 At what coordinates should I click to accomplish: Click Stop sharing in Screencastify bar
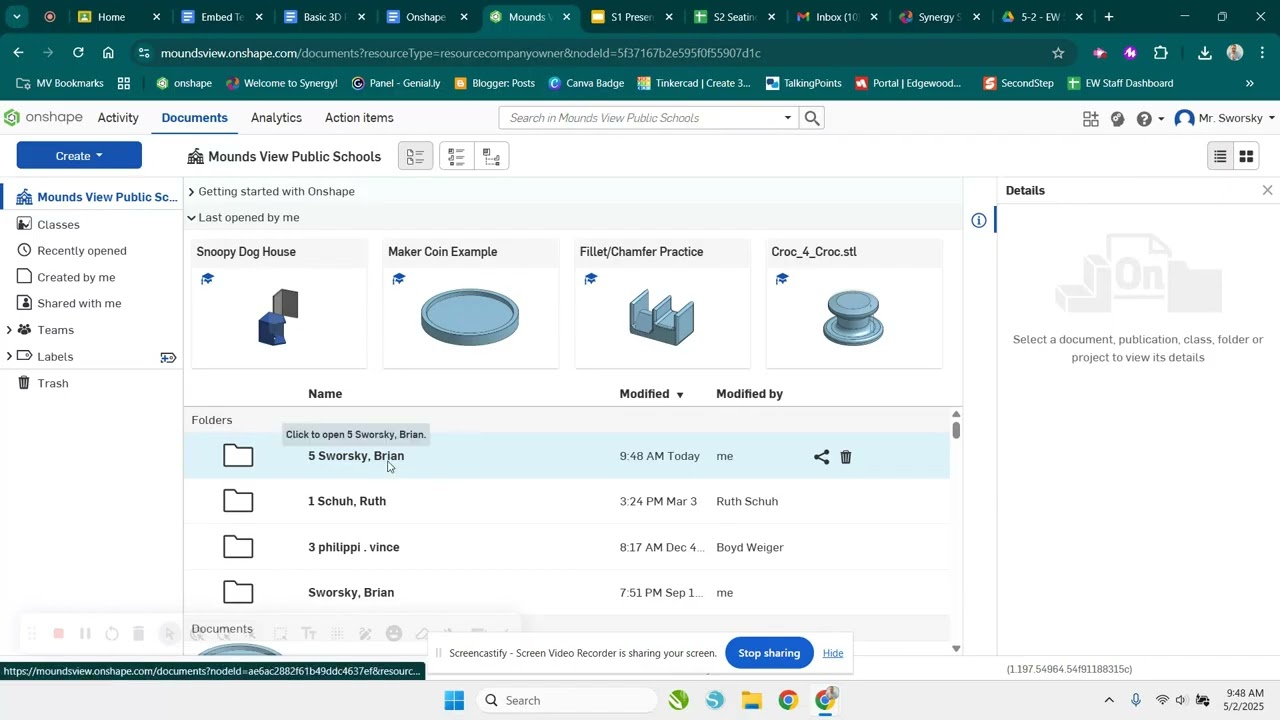(769, 653)
